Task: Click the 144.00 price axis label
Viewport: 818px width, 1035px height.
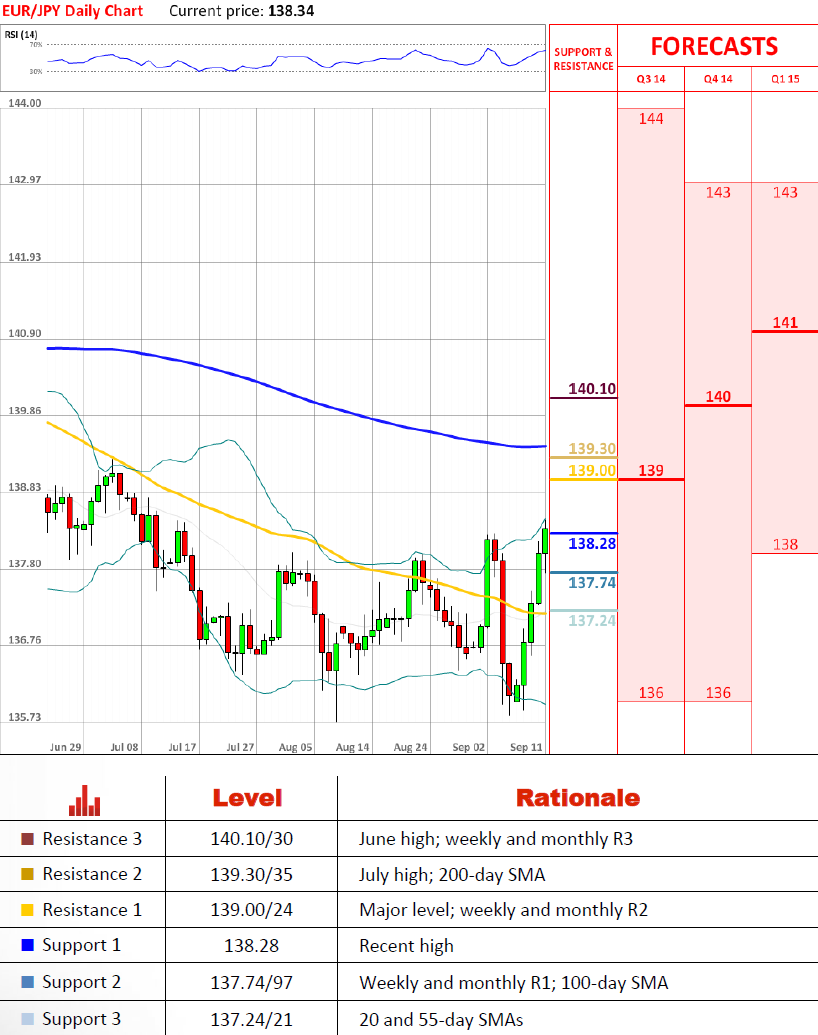Action: click(24, 103)
